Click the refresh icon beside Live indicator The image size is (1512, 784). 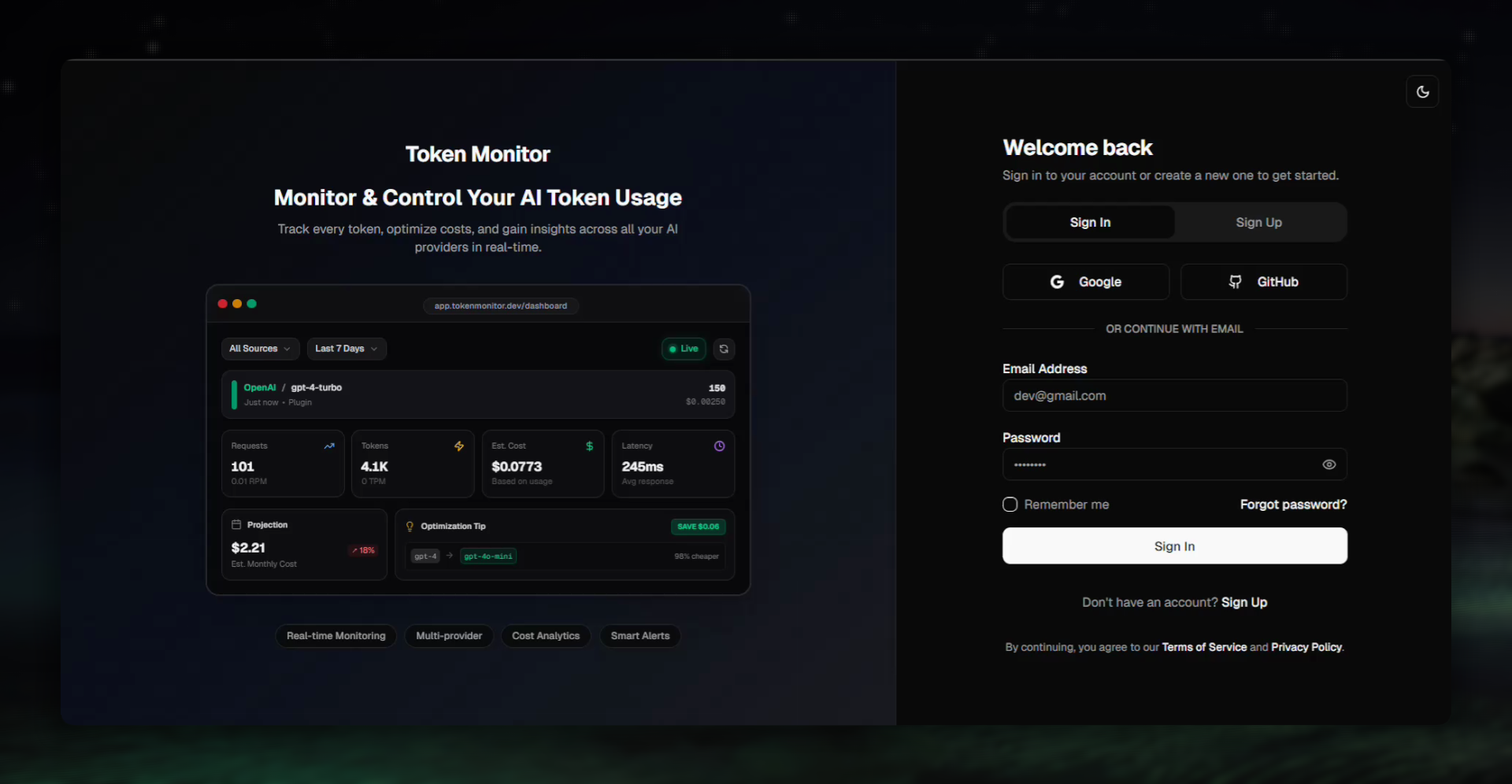click(x=724, y=349)
